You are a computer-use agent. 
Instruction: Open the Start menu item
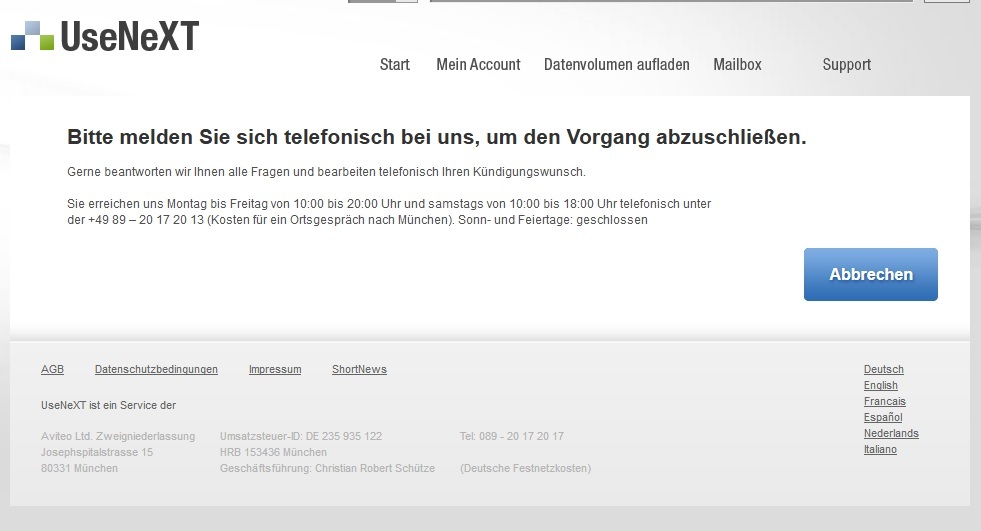395,64
